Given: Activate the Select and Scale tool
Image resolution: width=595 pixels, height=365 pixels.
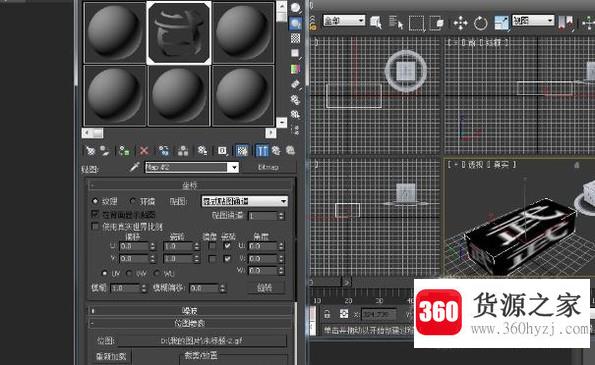Looking at the screenshot, I should [502, 23].
